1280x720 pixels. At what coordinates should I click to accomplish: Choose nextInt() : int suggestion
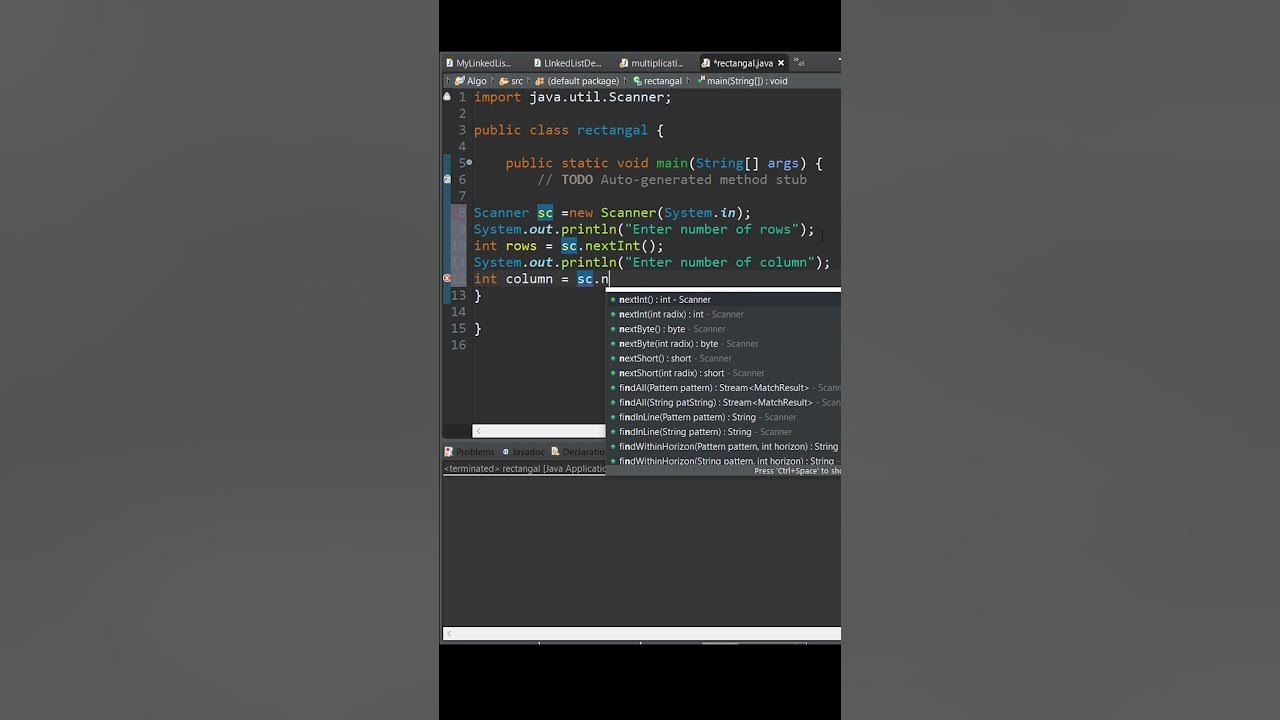[x=725, y=299]
